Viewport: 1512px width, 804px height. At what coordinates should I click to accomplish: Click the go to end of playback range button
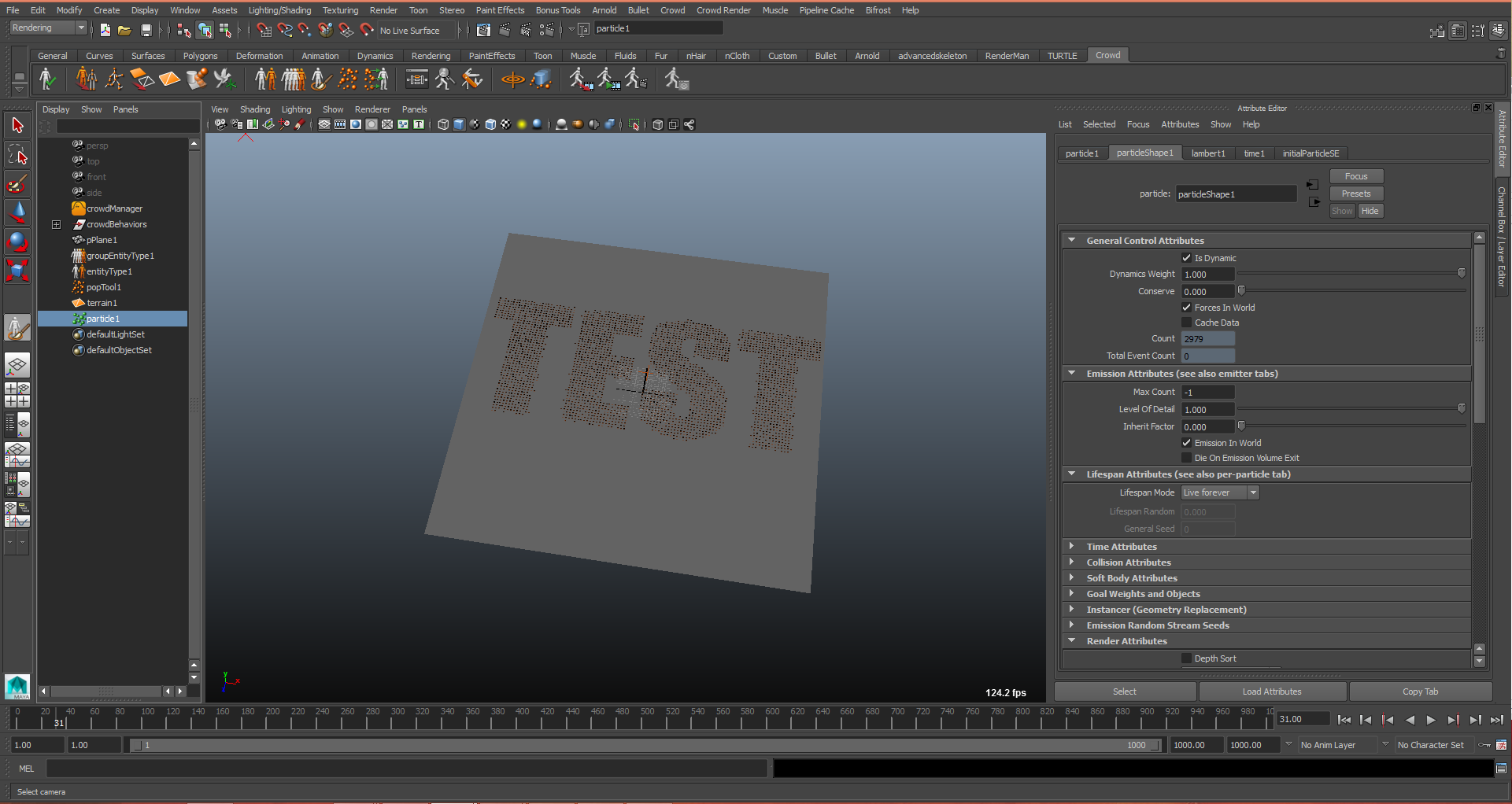click(x=1496, y=720)
